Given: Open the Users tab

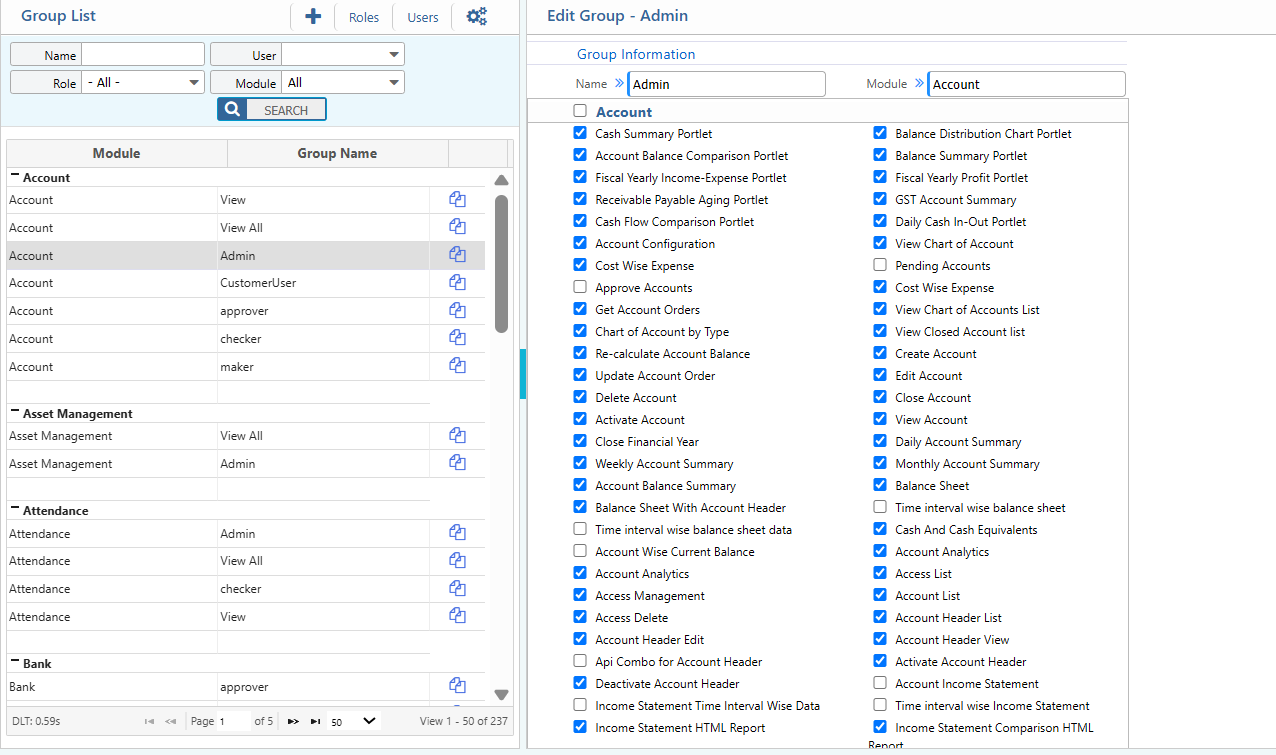Looking at the screenshot, I should [423, 17].
